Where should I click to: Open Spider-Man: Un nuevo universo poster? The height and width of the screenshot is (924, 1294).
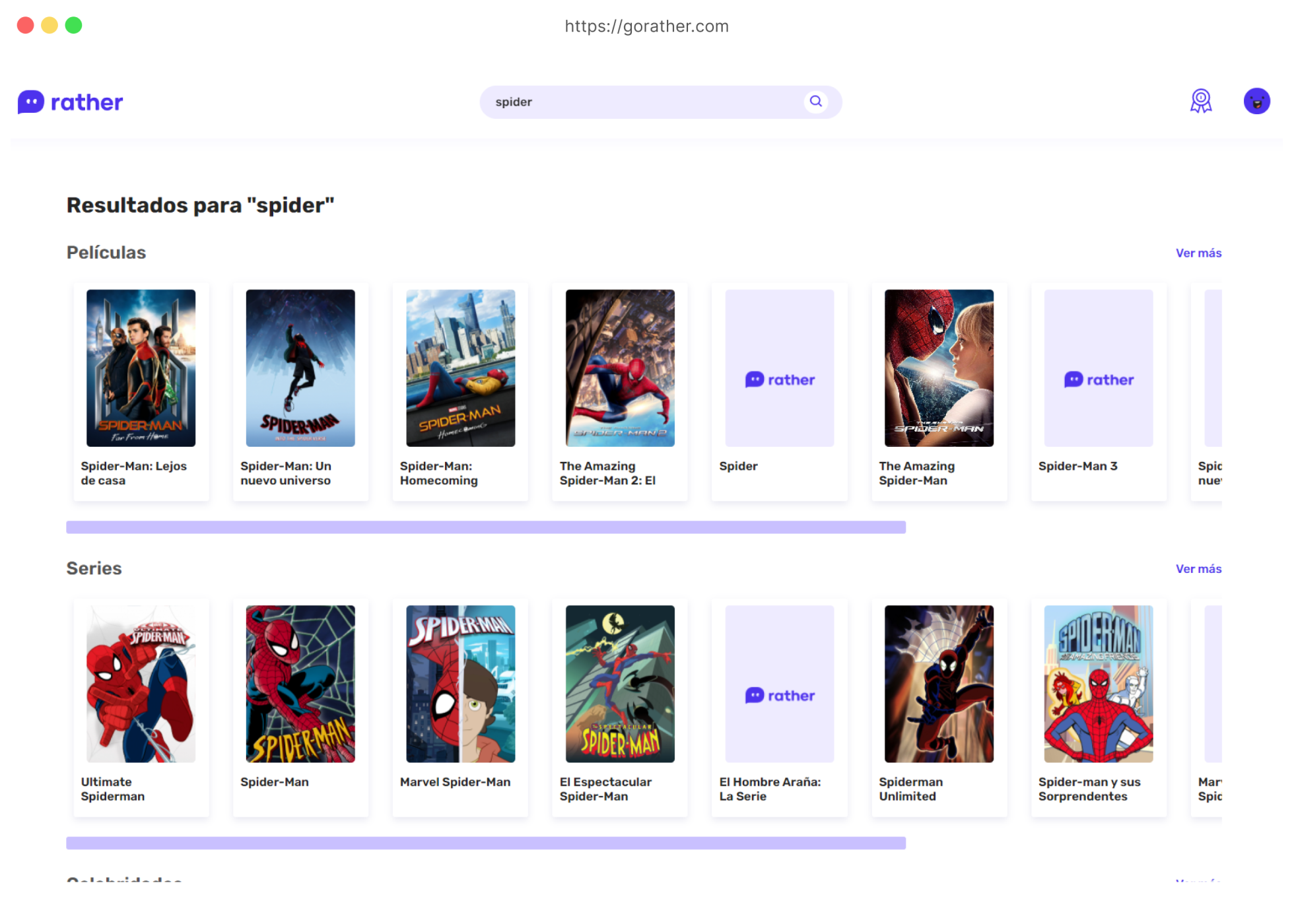(300, 368)
